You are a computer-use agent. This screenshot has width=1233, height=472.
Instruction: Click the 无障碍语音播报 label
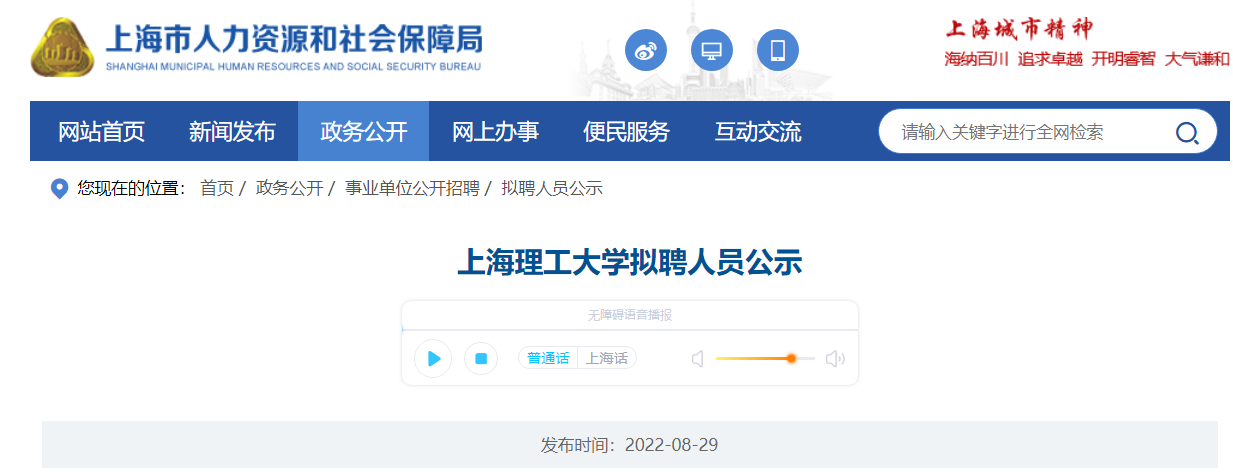[630, 315]
